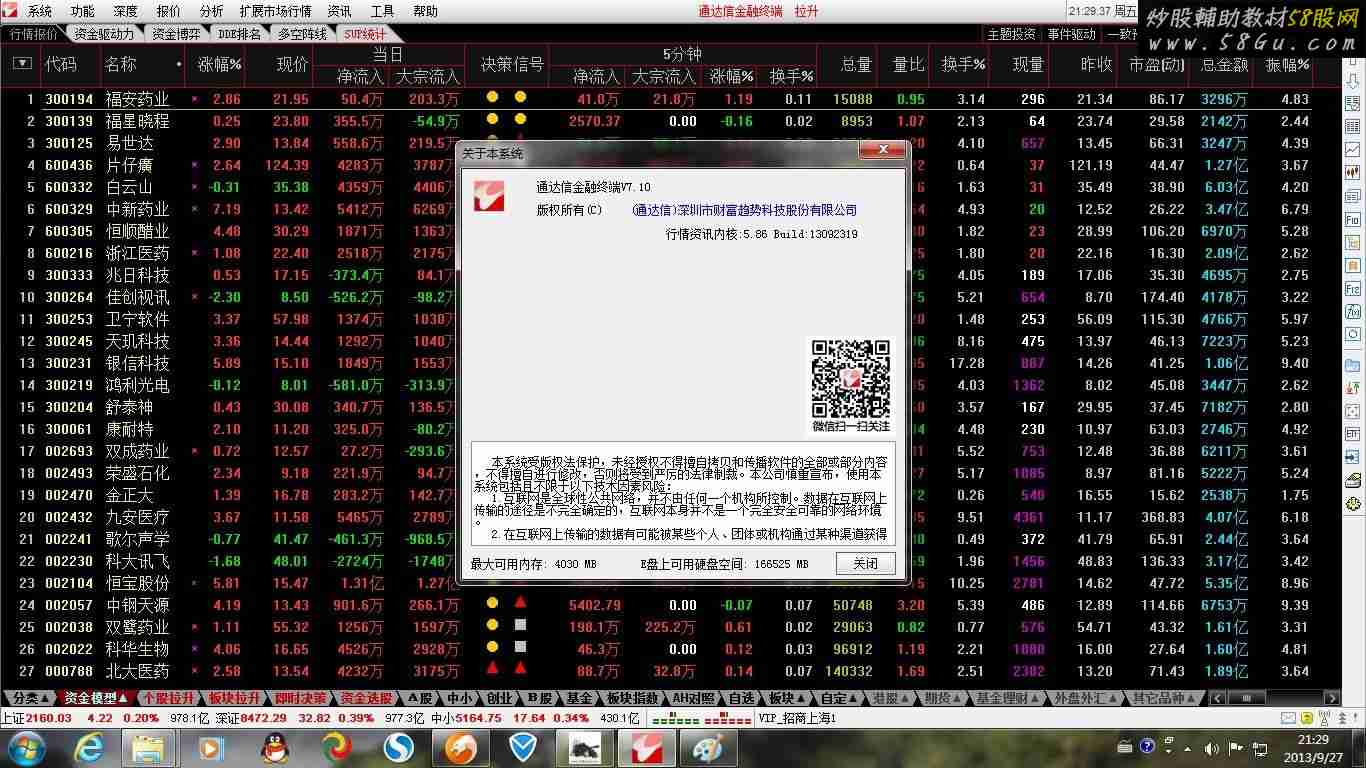Click the blue shield taskbar icon
1366x768 pixels.
point(523,748)
